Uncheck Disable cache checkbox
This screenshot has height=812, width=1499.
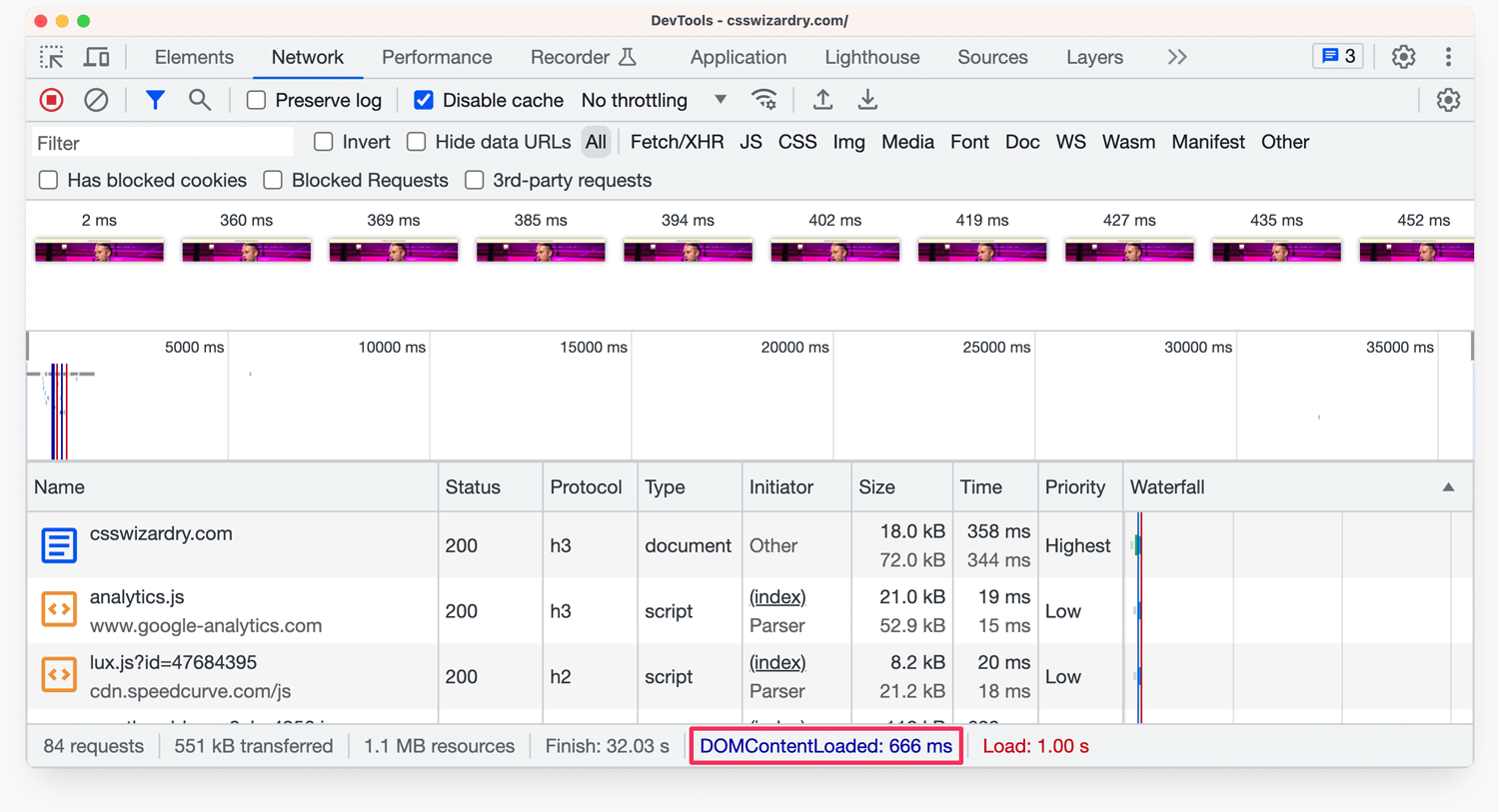tap(424, 100)
